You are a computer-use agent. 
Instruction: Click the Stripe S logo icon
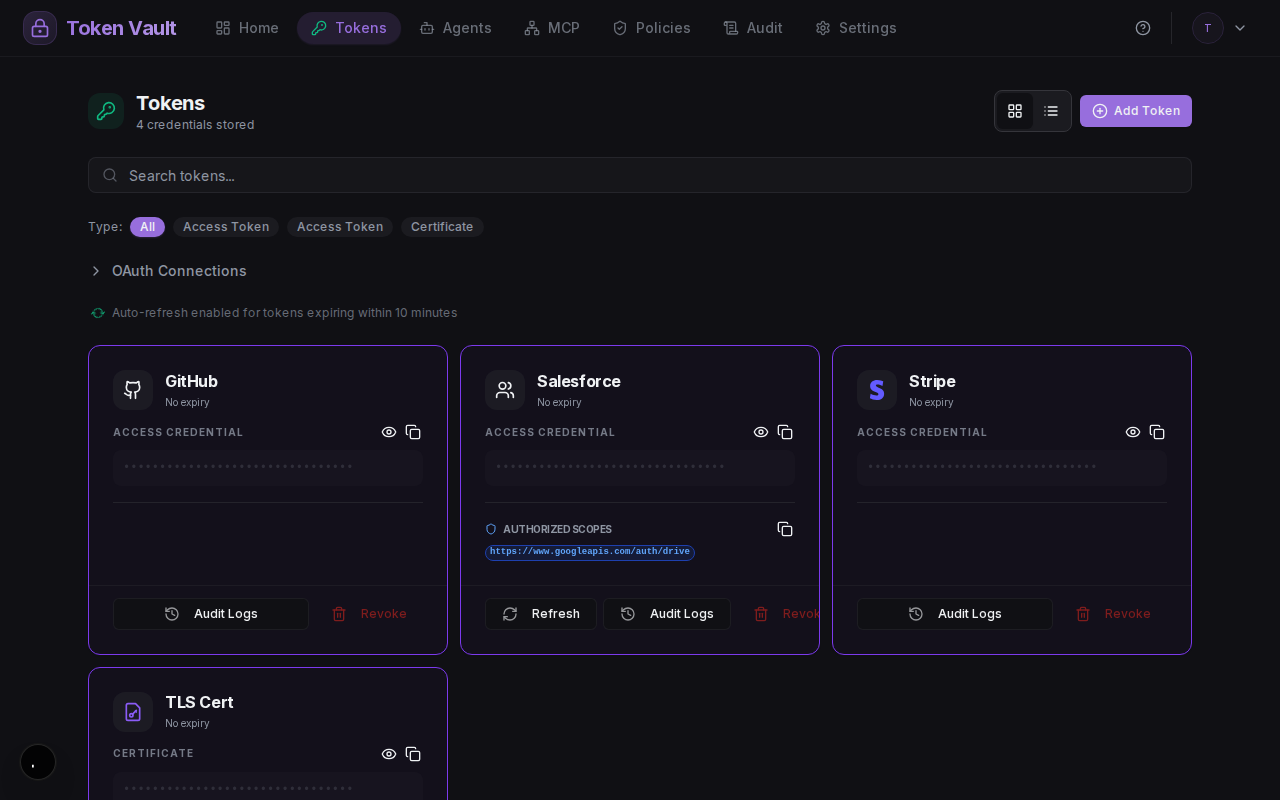tap(877, 390)
